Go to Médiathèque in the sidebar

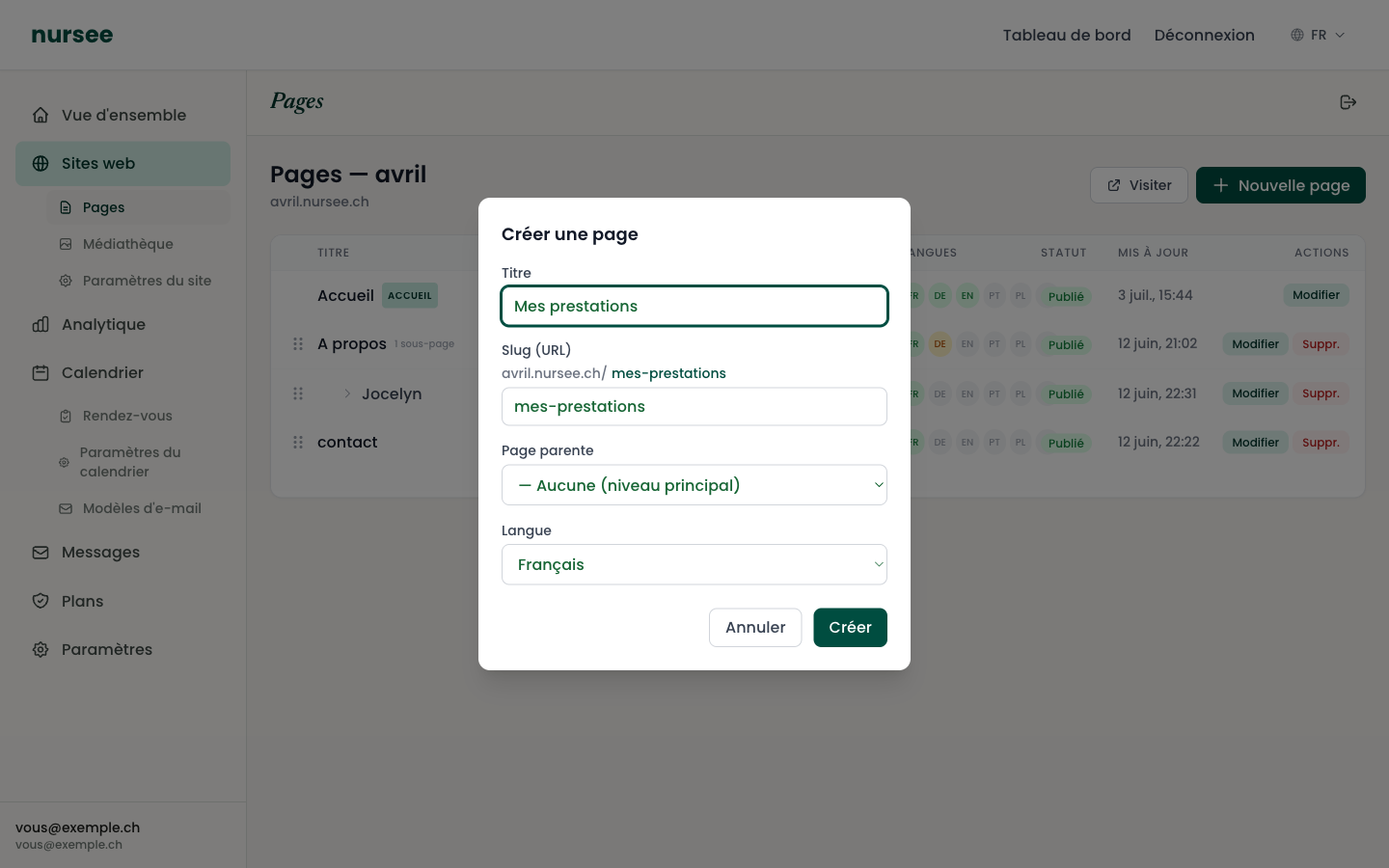138,244
